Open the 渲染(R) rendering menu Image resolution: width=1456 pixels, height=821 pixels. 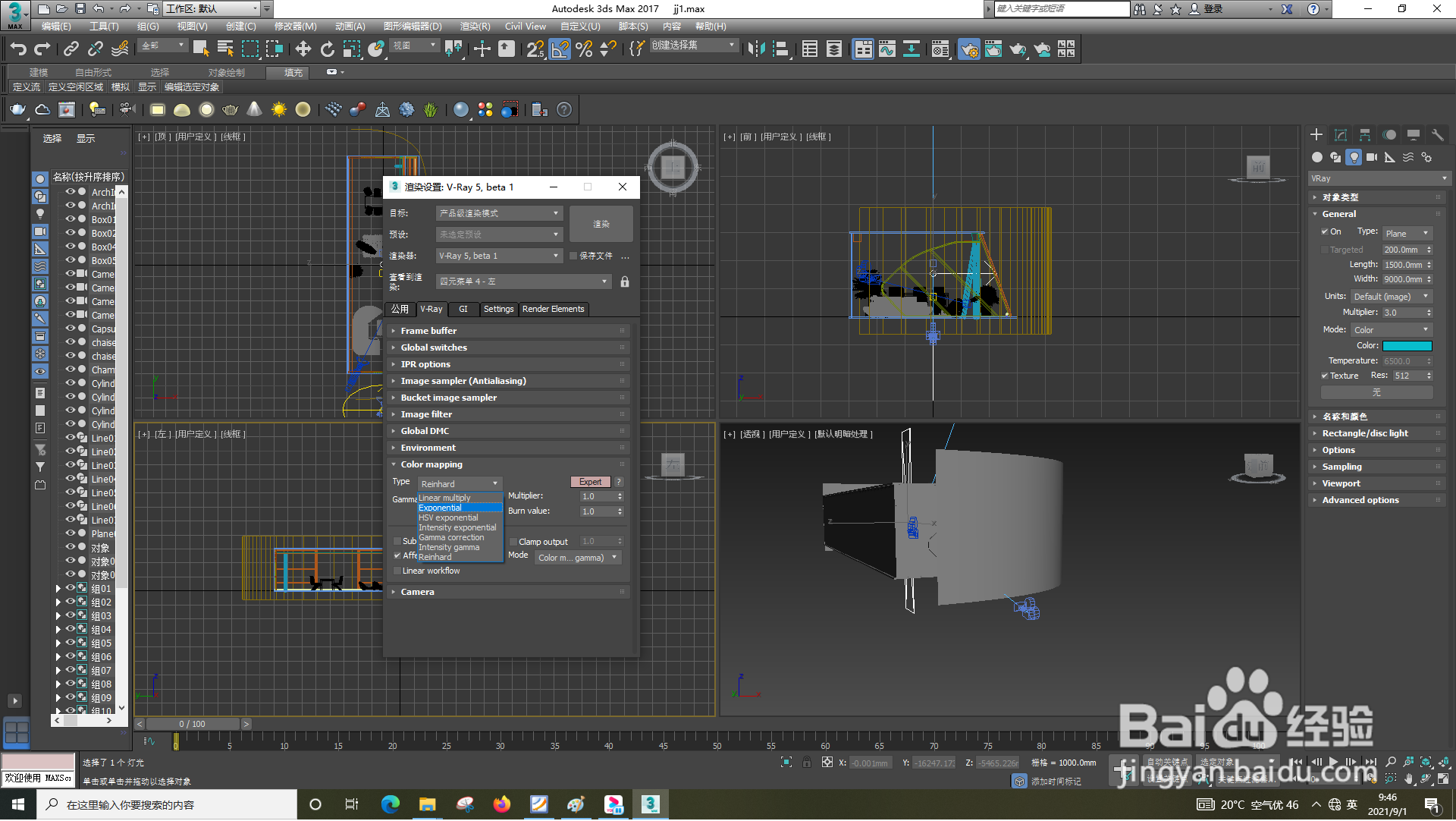tap(475, 27)
